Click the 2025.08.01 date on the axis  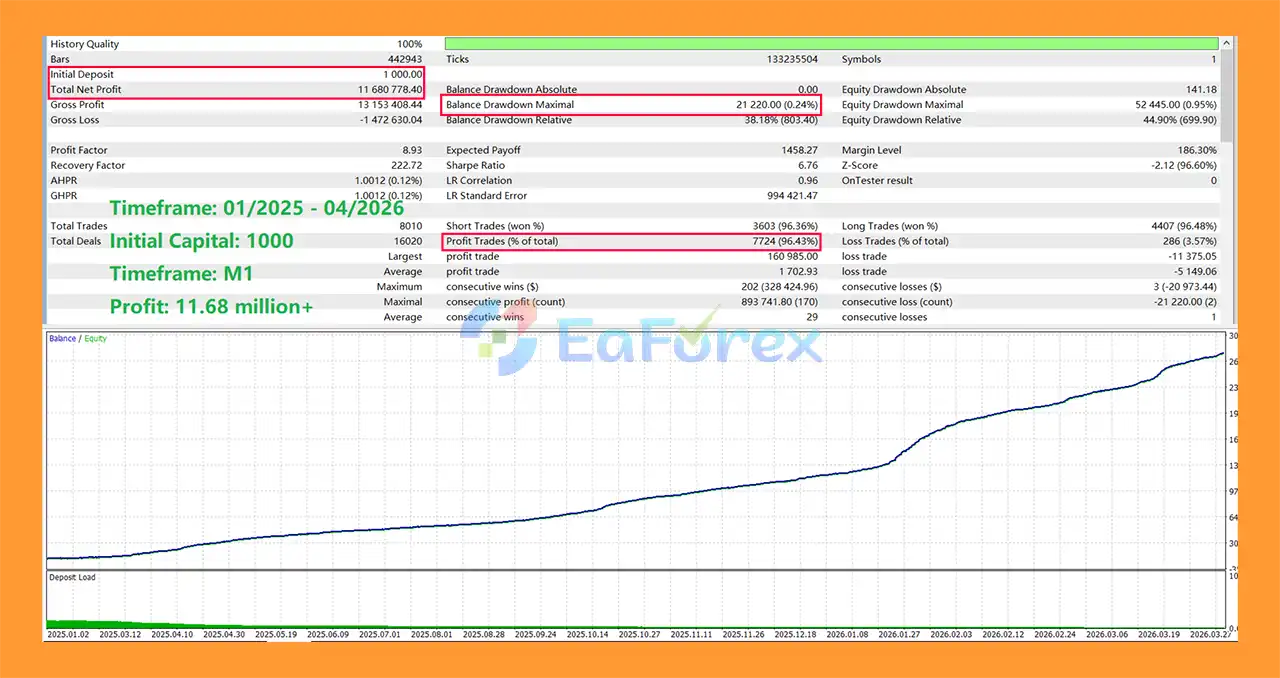432,634
